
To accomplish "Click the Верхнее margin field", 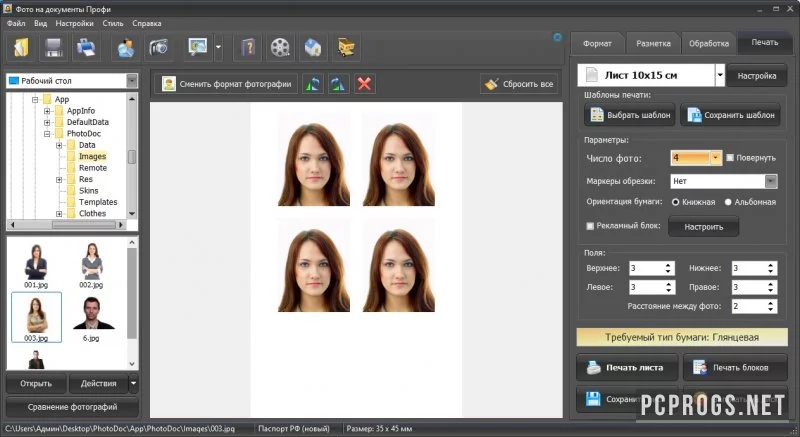I will click(652, 268).
